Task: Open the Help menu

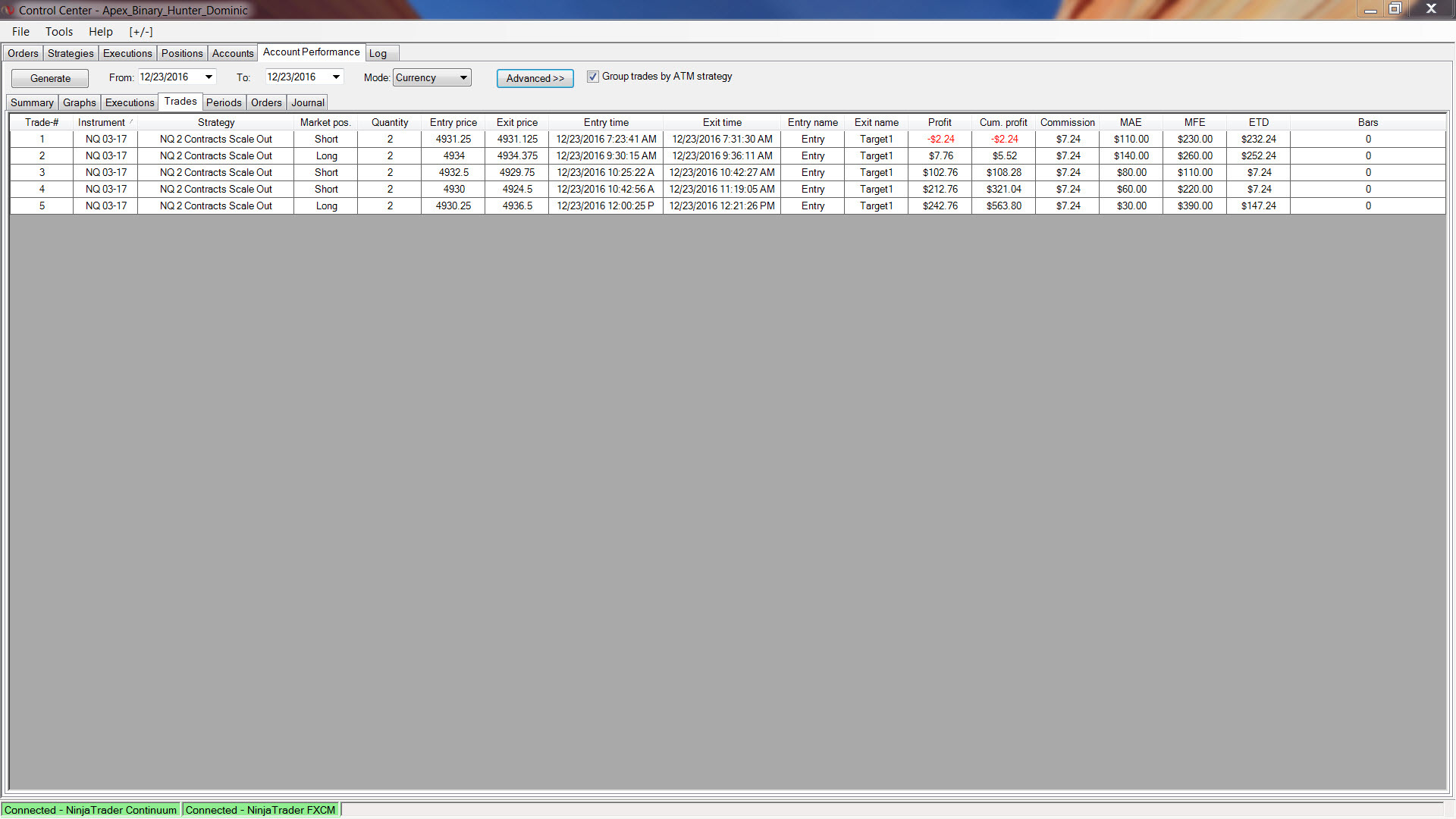Action: coord(101,32)
